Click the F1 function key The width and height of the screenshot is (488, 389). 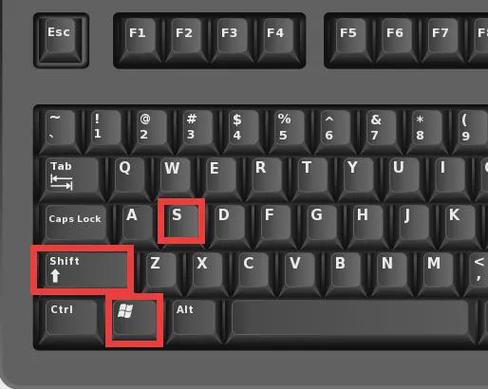tap(138, 39)
